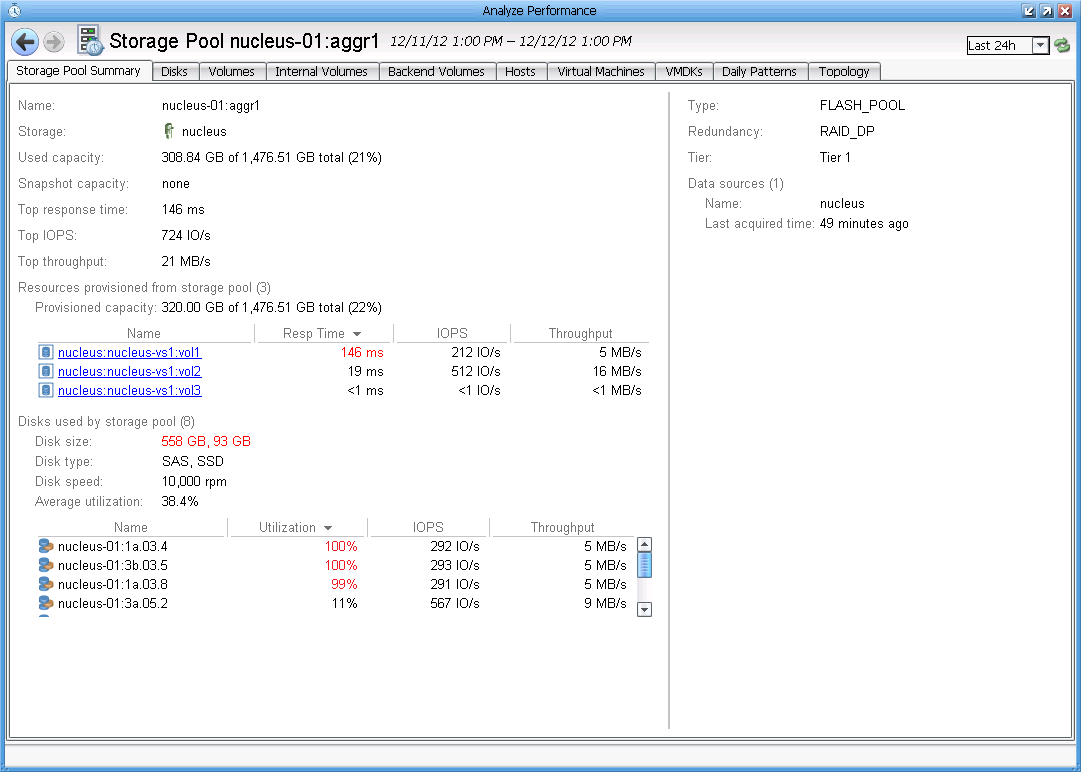Click the Tier 1 value
This screenshot has width=1081, height=772.
(x=835, y=158)
